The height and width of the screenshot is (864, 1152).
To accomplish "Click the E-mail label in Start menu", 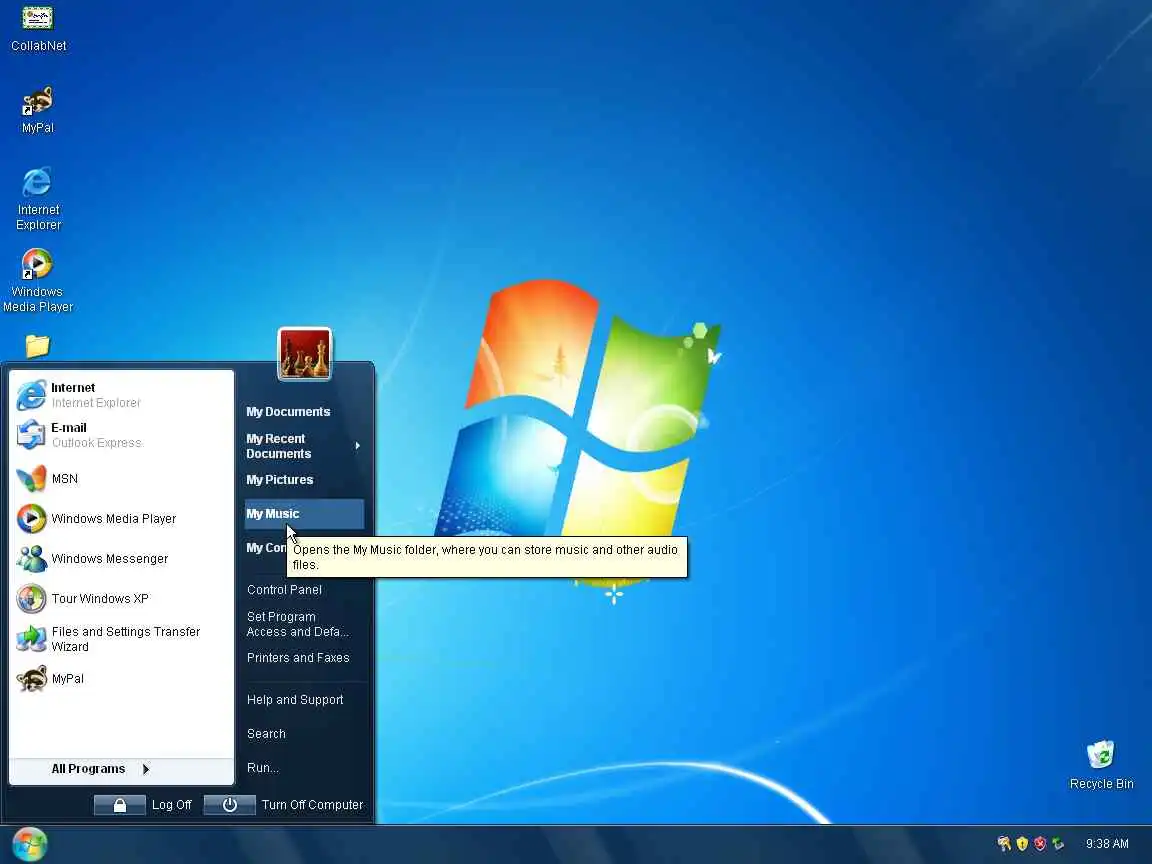I will point(69,428).
